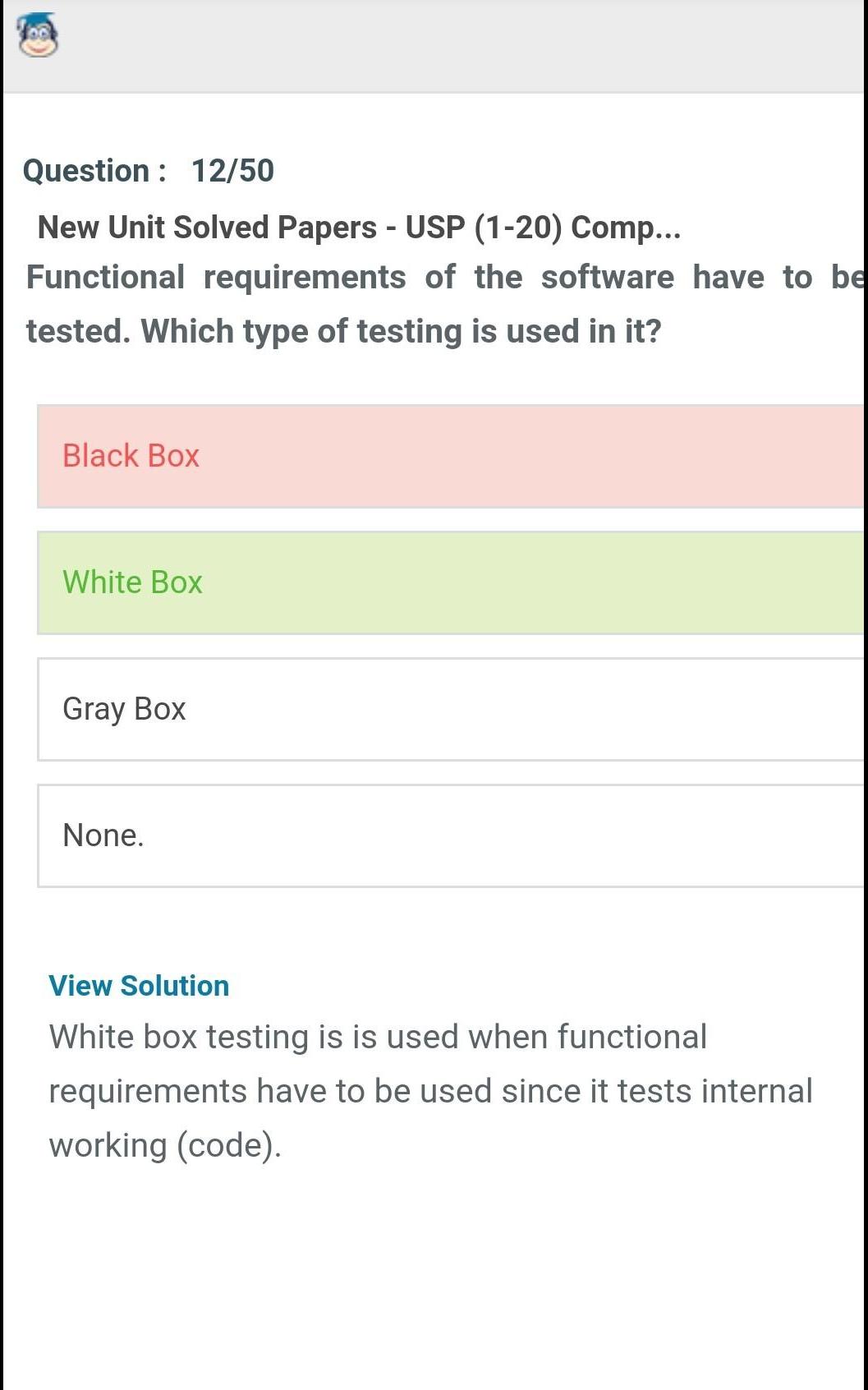Click "working (code)." in the solution
Viewport: 868px width, 1390px height.
(x=165, y=1145)
